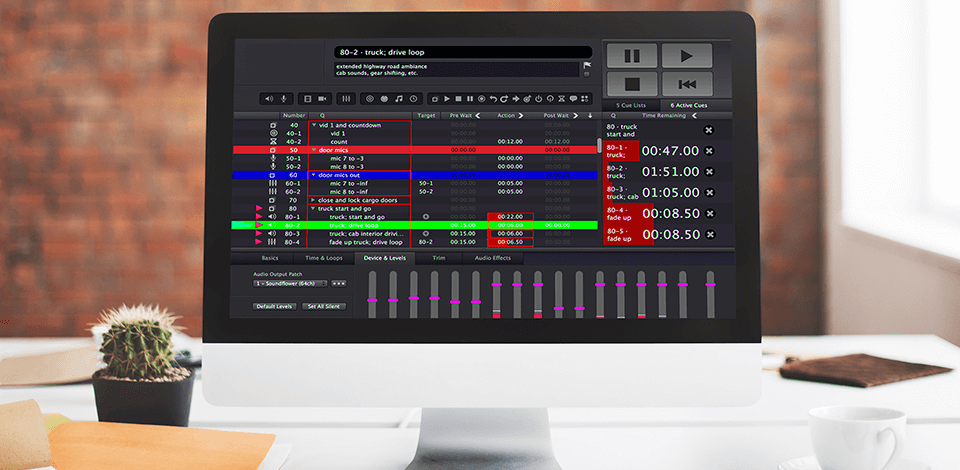This screenshot has height=470, width=960.
Task: Click the rightmost level fader handle
Action: (x=710, y=285)
